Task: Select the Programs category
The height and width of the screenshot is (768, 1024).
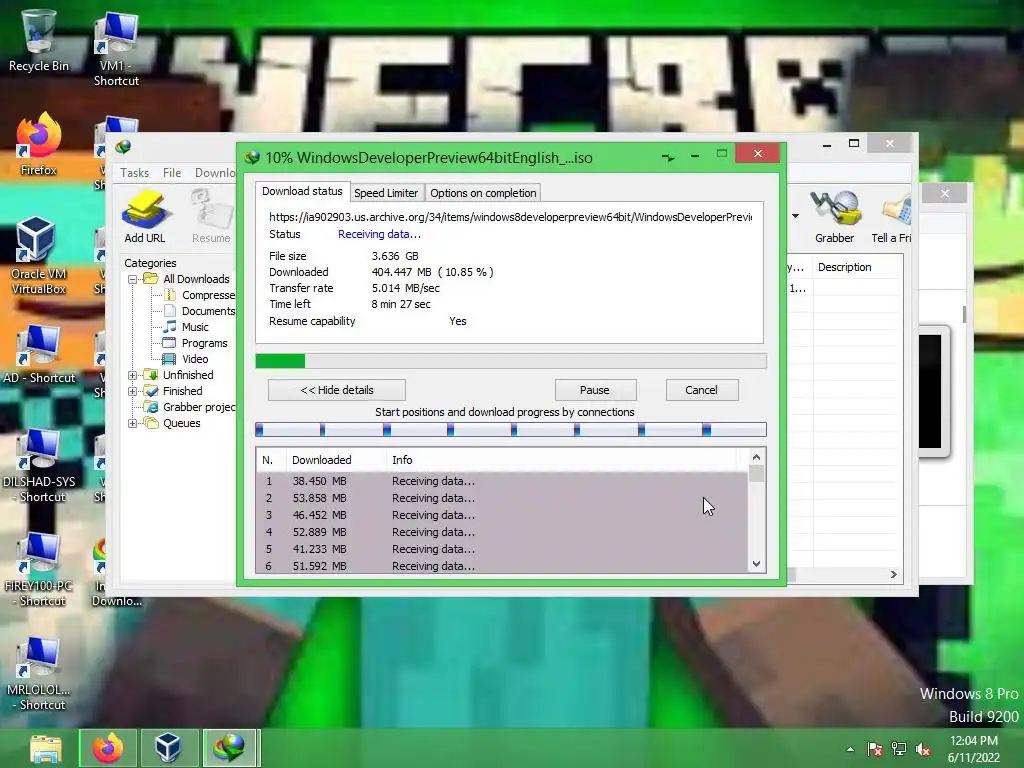Action: pos(196,343)
